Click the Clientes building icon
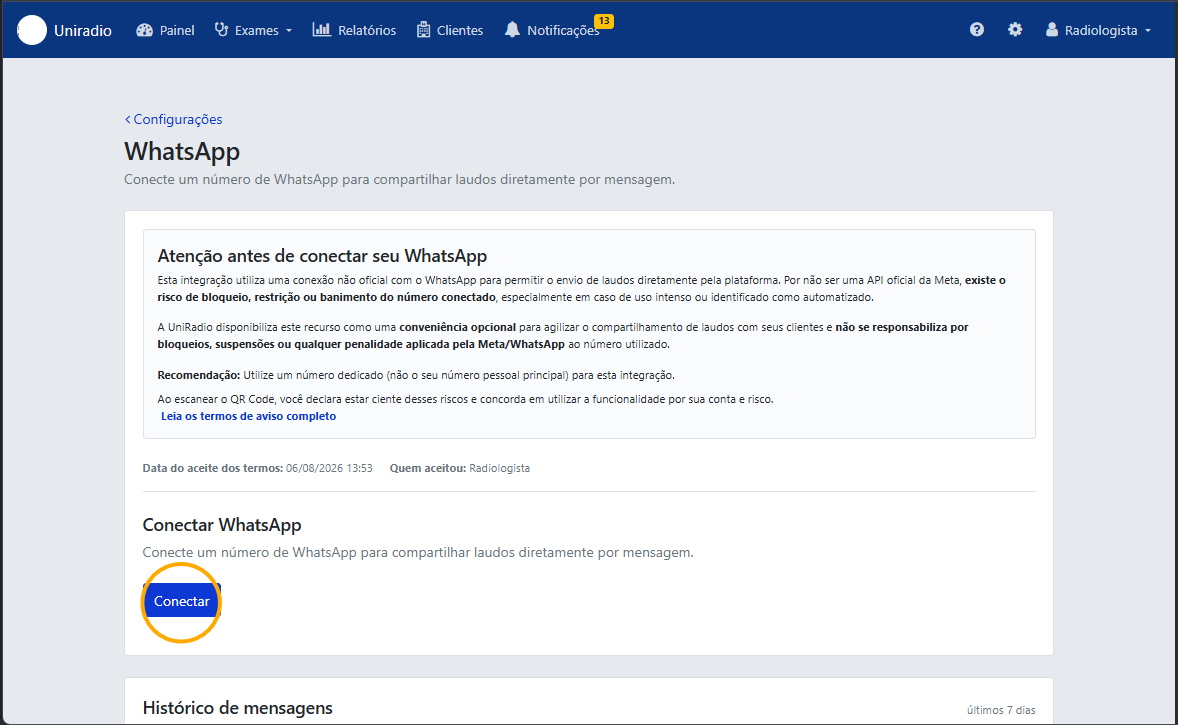Viewport: 1178px width, 725px height. coord(424,30)
